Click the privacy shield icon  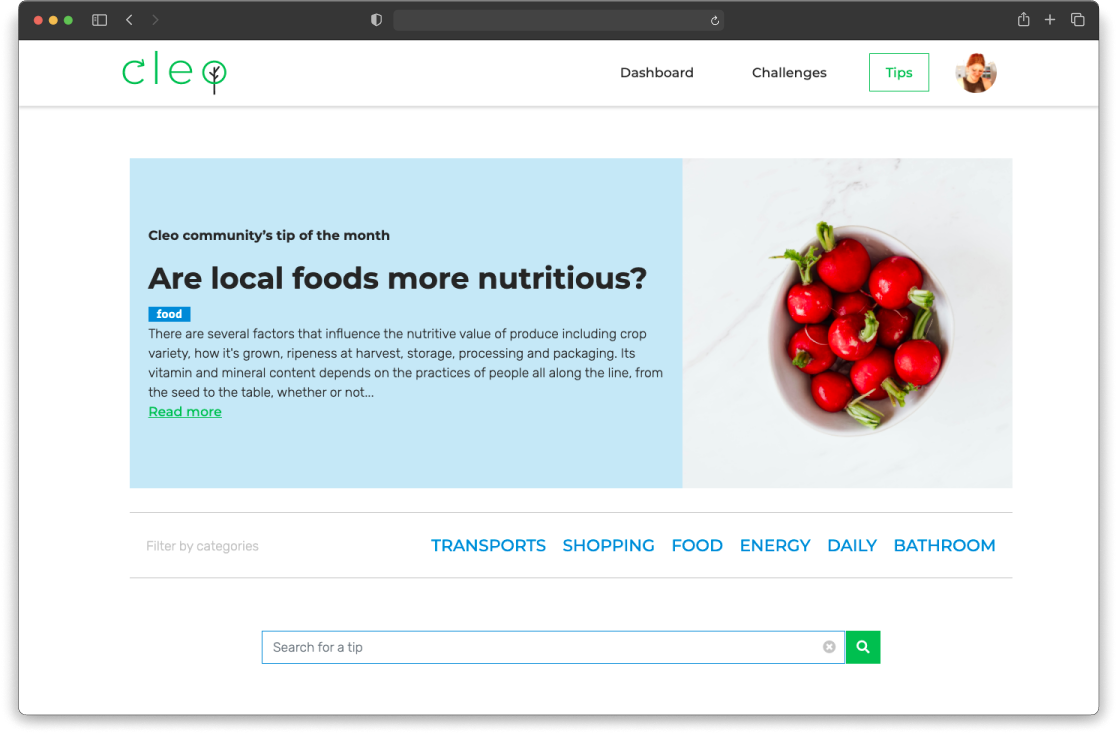coord(376,20)
